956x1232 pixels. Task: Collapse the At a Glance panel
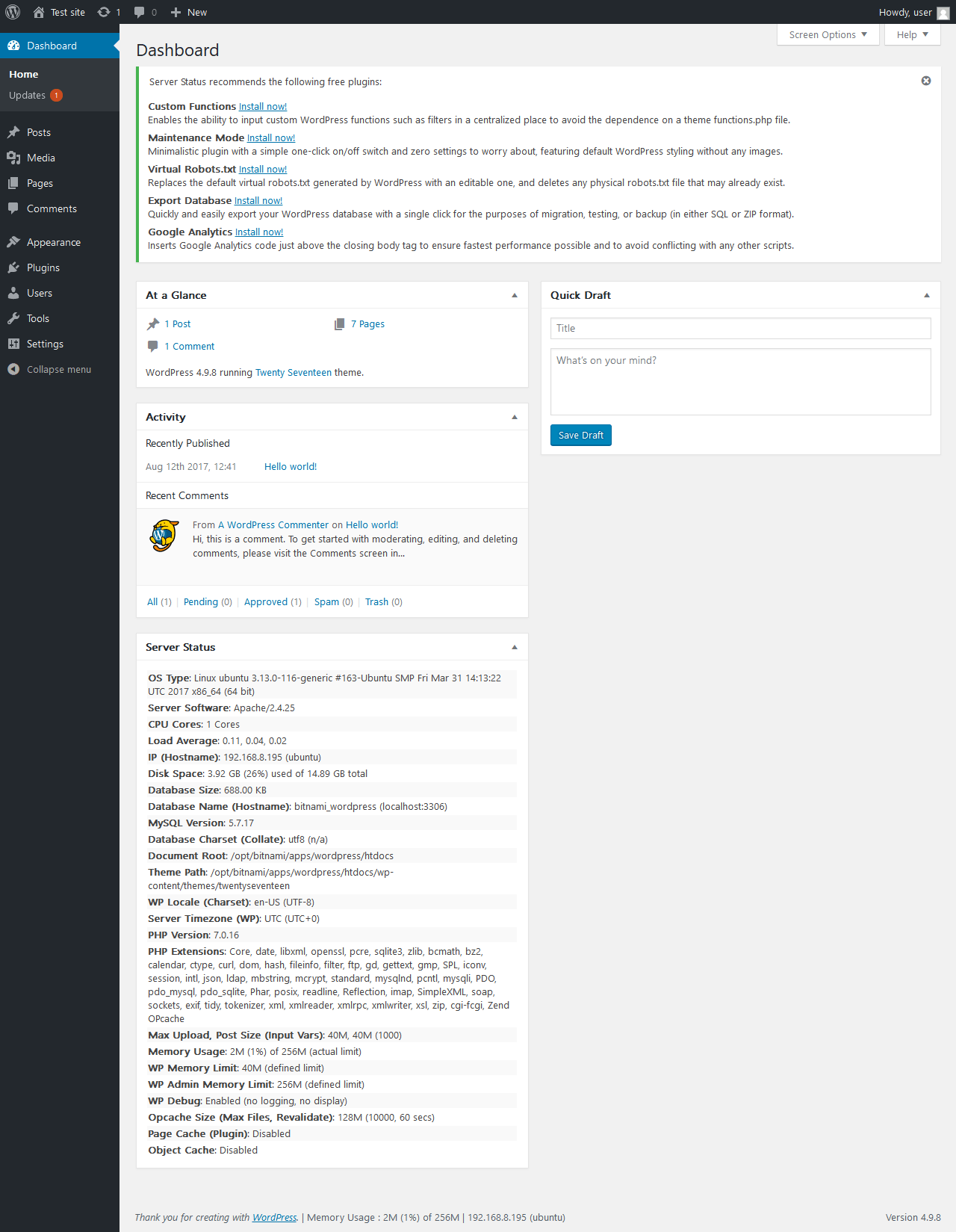515,295
